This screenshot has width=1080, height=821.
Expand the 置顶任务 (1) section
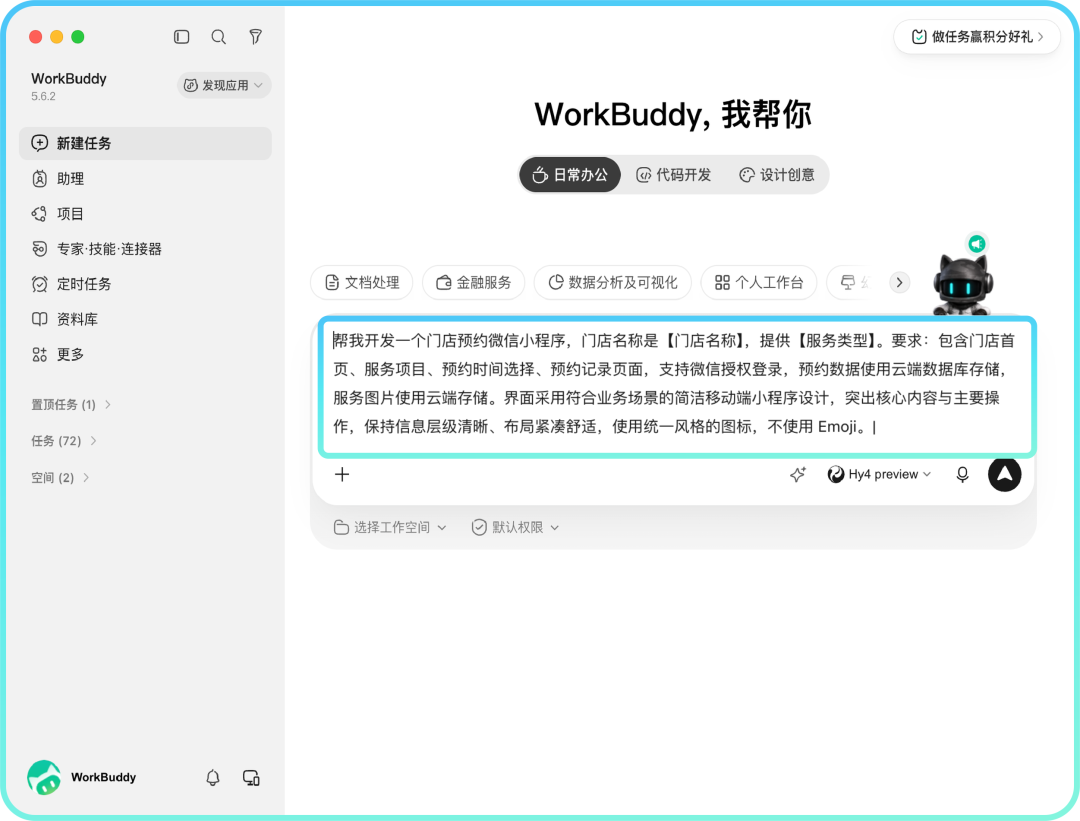point(71,404)
